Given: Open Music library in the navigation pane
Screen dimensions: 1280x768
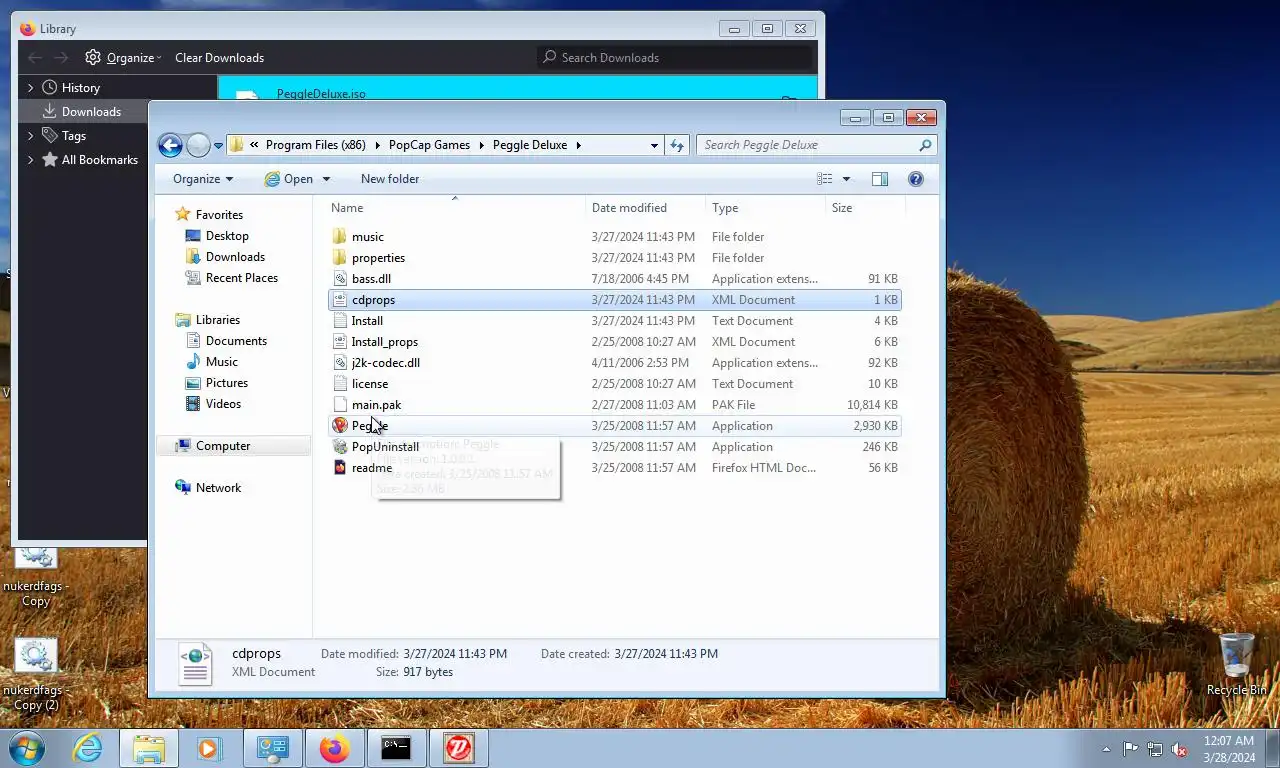Looking at the screenshot, I should [221, 362].
